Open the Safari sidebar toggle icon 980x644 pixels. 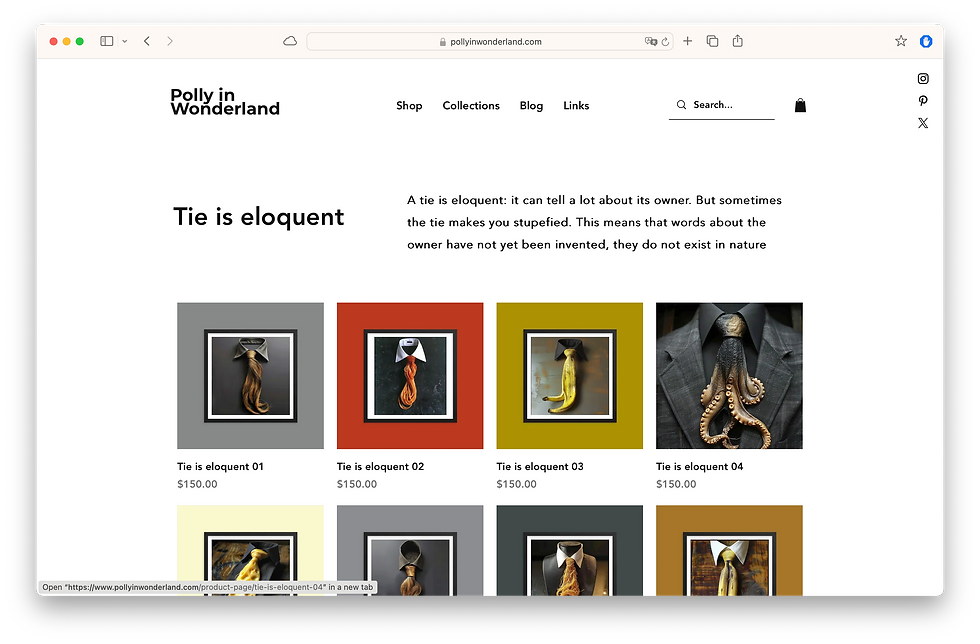click(107, 41)
